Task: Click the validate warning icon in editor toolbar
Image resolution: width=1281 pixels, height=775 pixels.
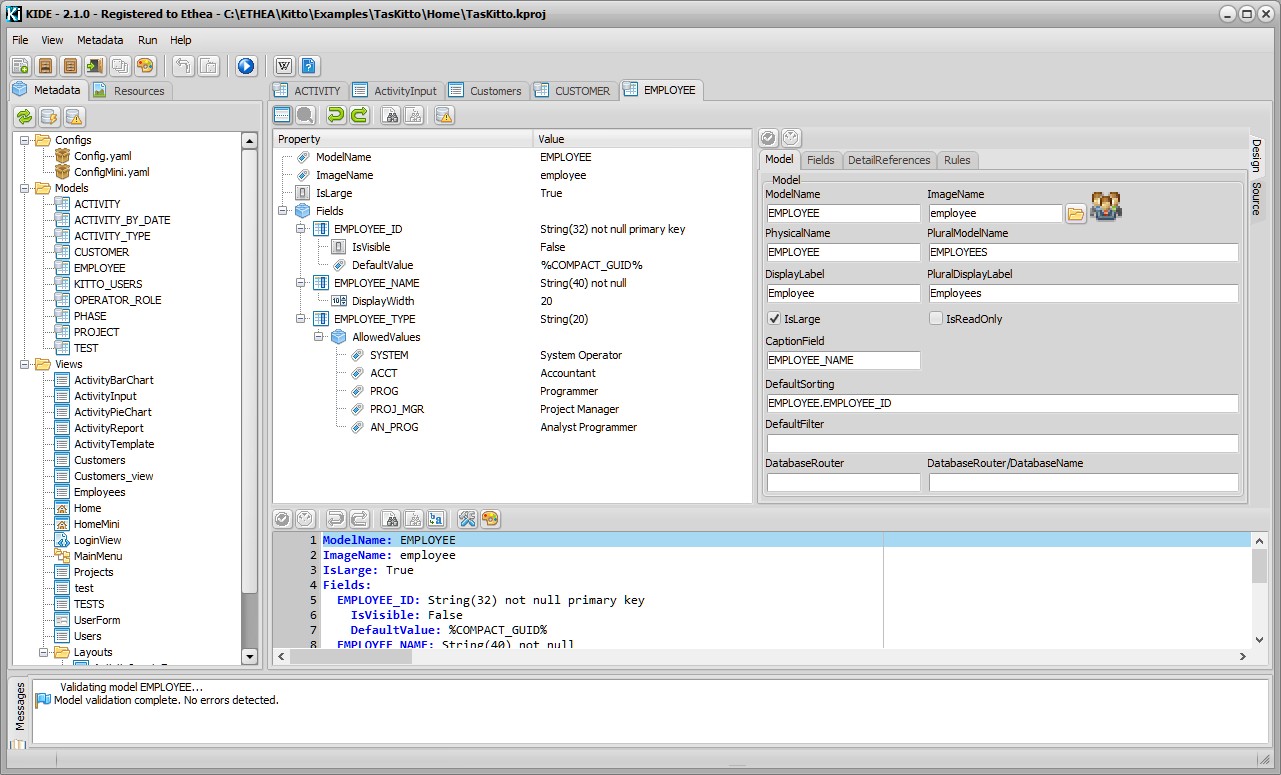Action: pos(445,115)
